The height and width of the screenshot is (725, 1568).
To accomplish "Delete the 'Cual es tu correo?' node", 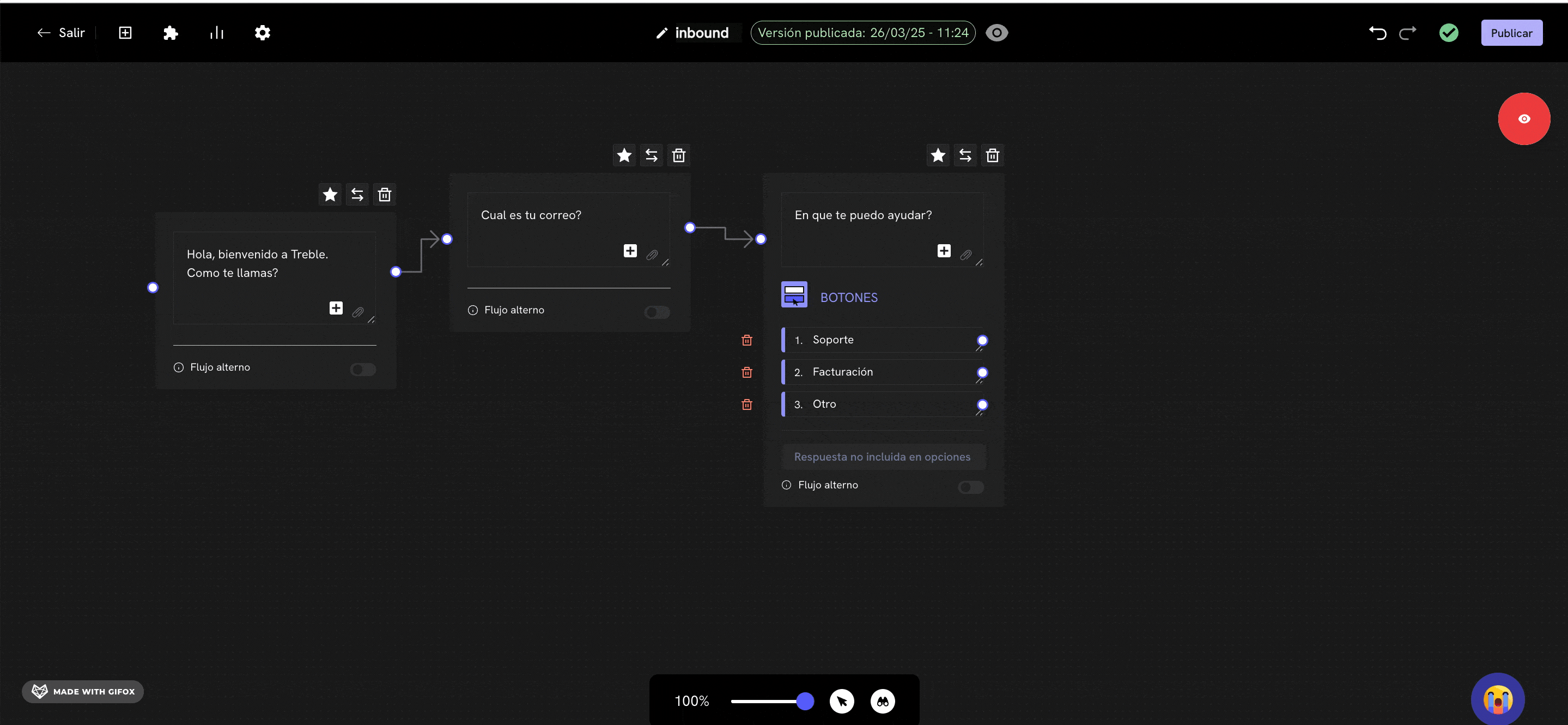I will tap(679, 156).
